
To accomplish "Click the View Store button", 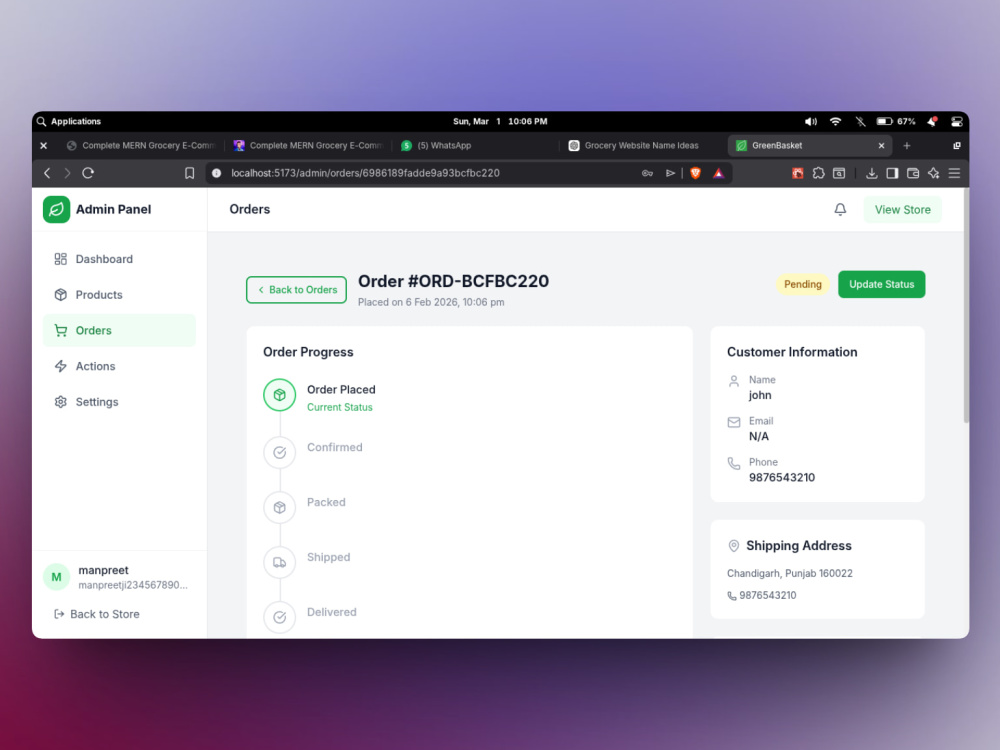I will [902, 210].
